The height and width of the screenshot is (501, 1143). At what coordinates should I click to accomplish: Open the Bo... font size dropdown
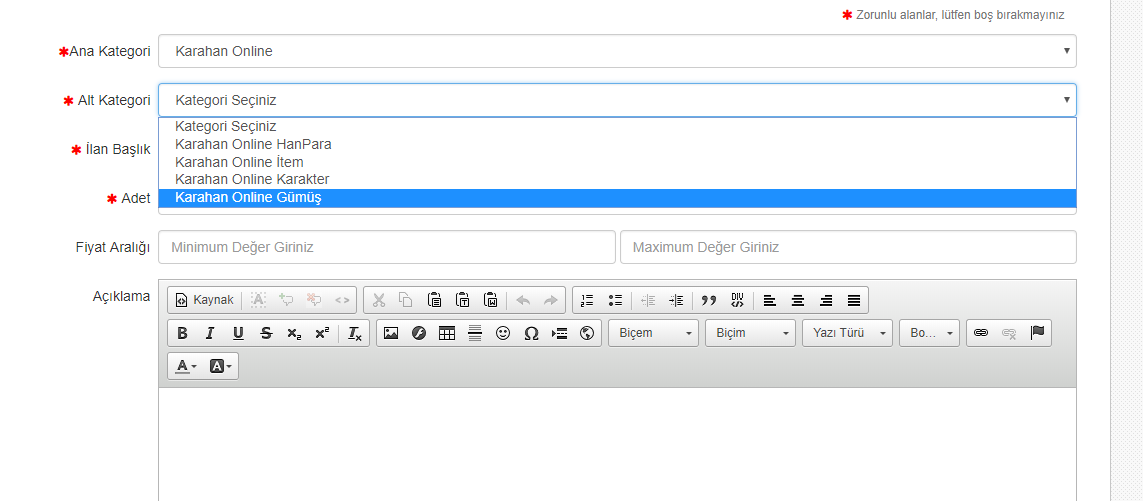tap(929, 333)
